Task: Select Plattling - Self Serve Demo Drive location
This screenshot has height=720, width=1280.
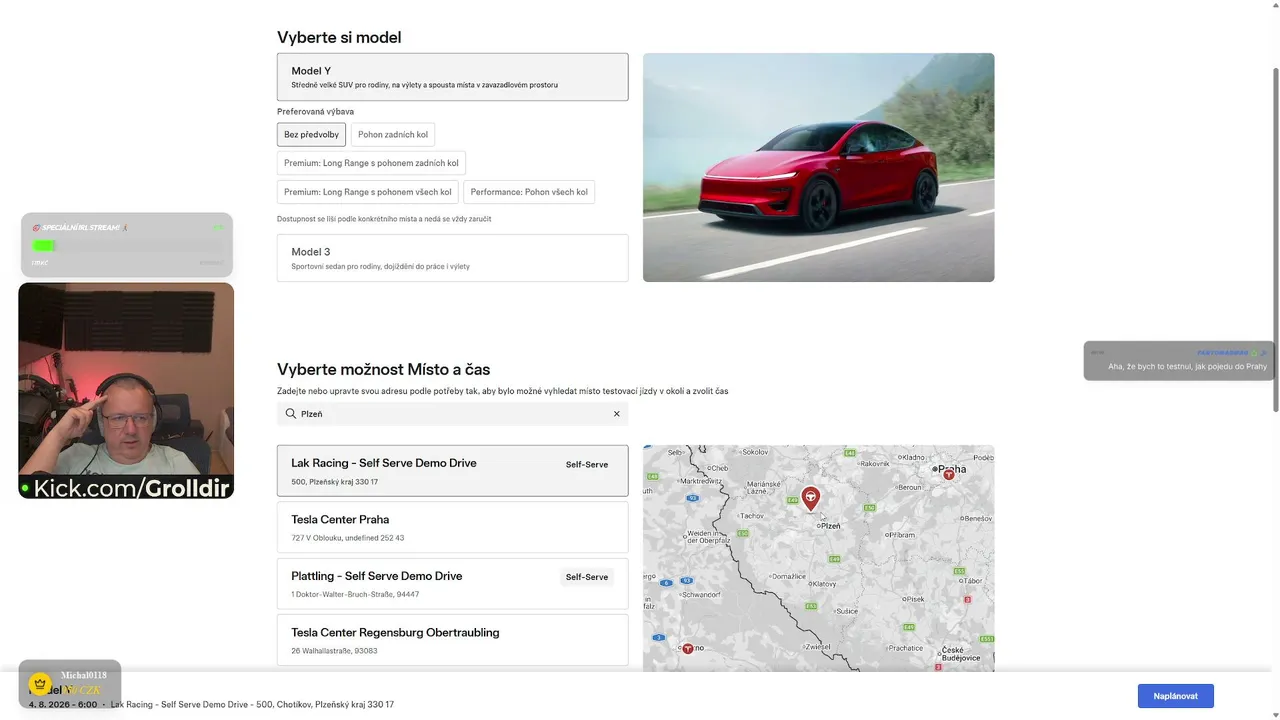Action: tap(453, 584)
